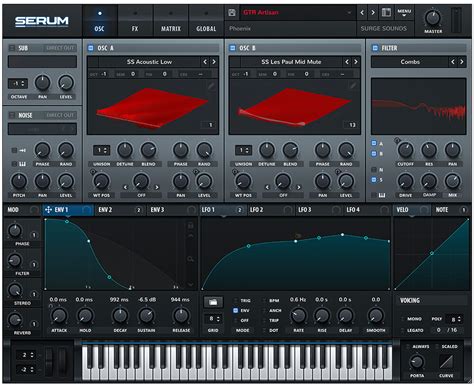Enable LFO TRIG mode
474x386 pixels.
coord(235,300)
